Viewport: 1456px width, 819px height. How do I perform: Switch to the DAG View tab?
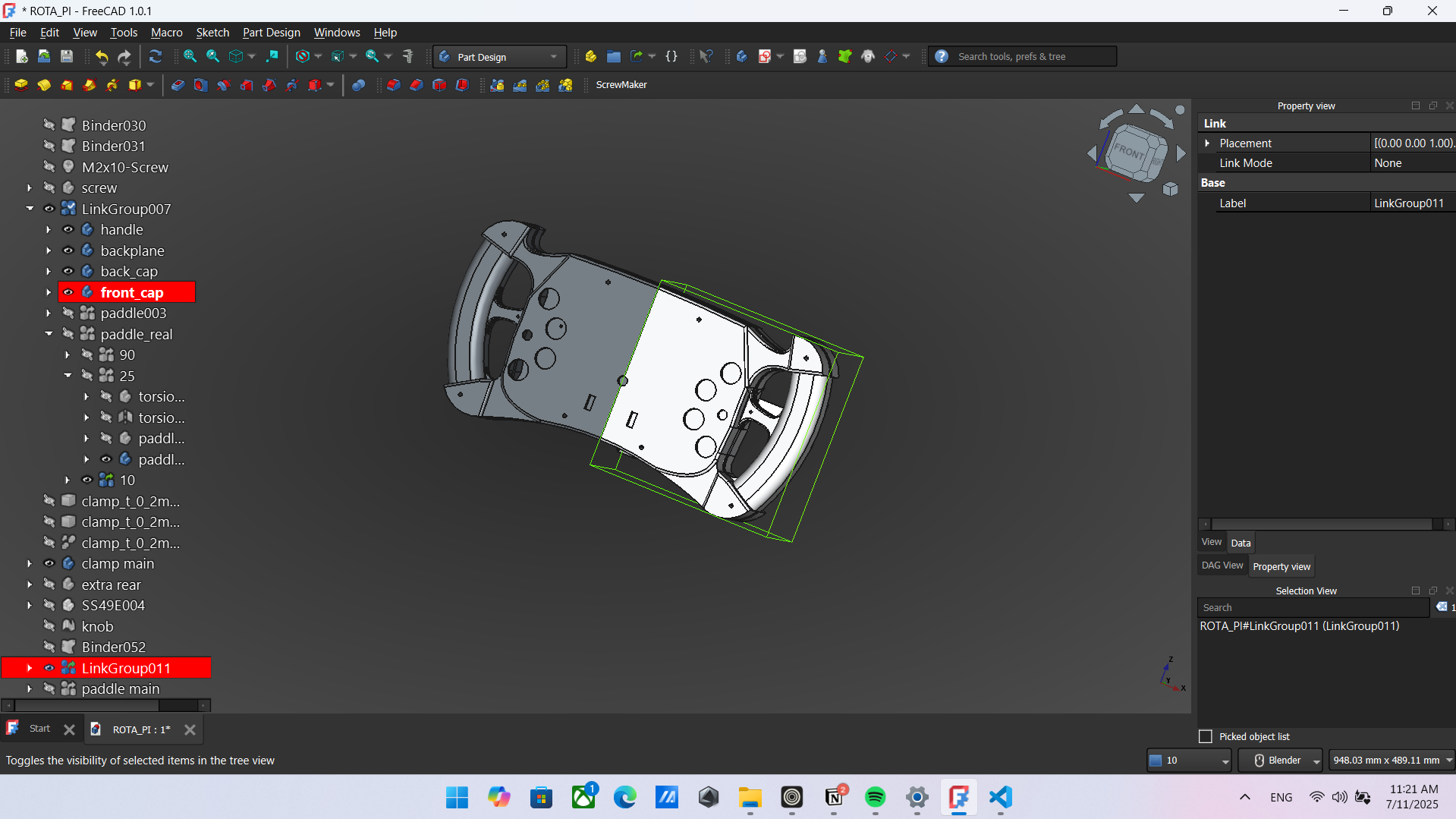click(1222, 566)
